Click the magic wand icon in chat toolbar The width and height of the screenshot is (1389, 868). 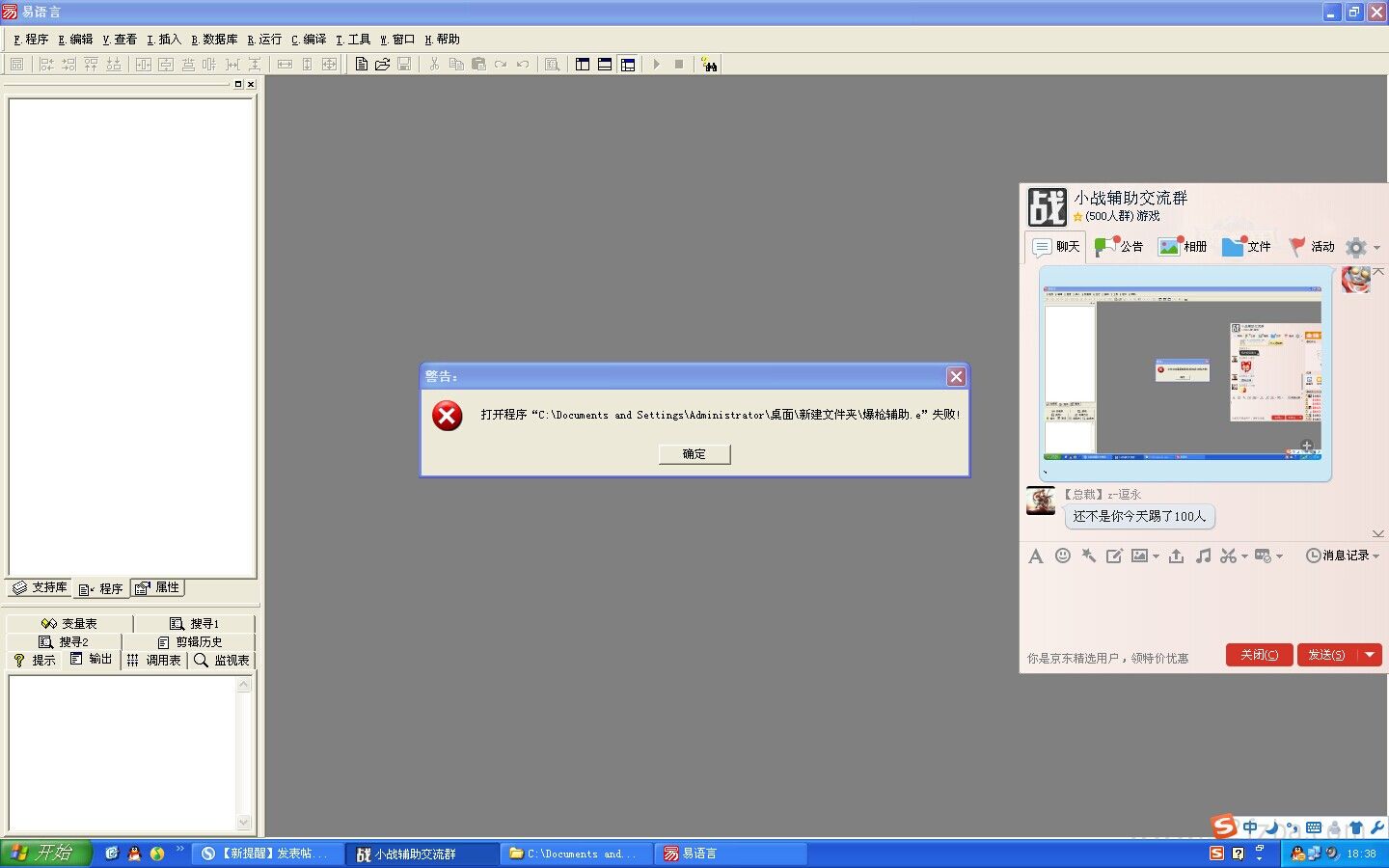click(x=1089, y=556)
